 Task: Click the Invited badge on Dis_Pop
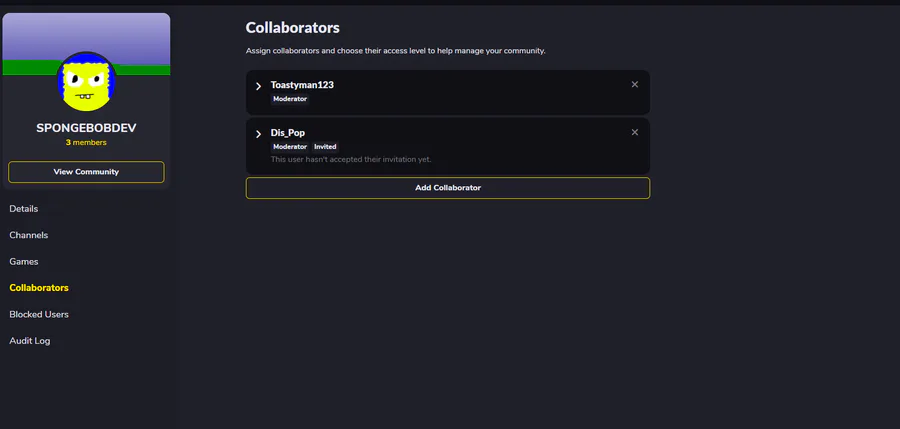tap(325, 147)
